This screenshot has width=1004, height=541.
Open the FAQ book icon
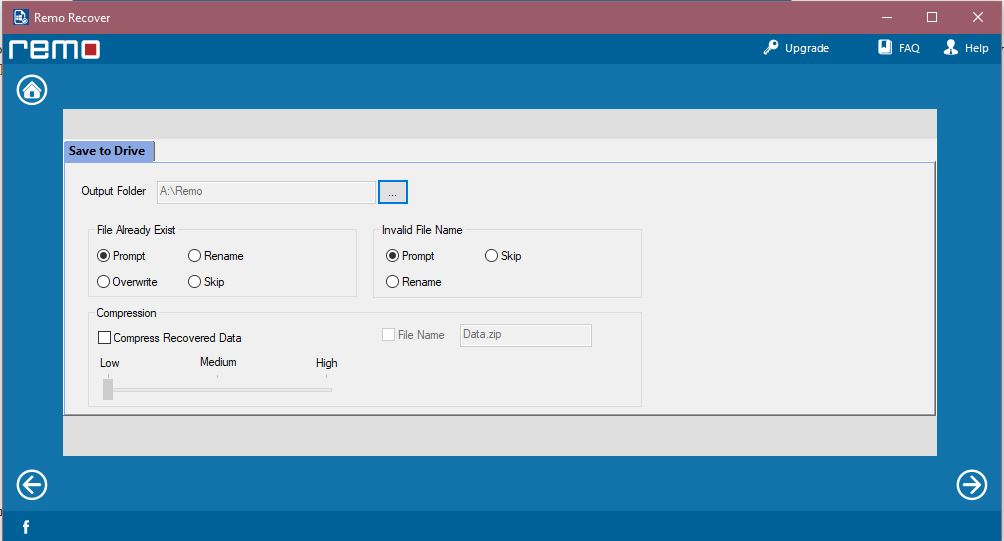885,48
